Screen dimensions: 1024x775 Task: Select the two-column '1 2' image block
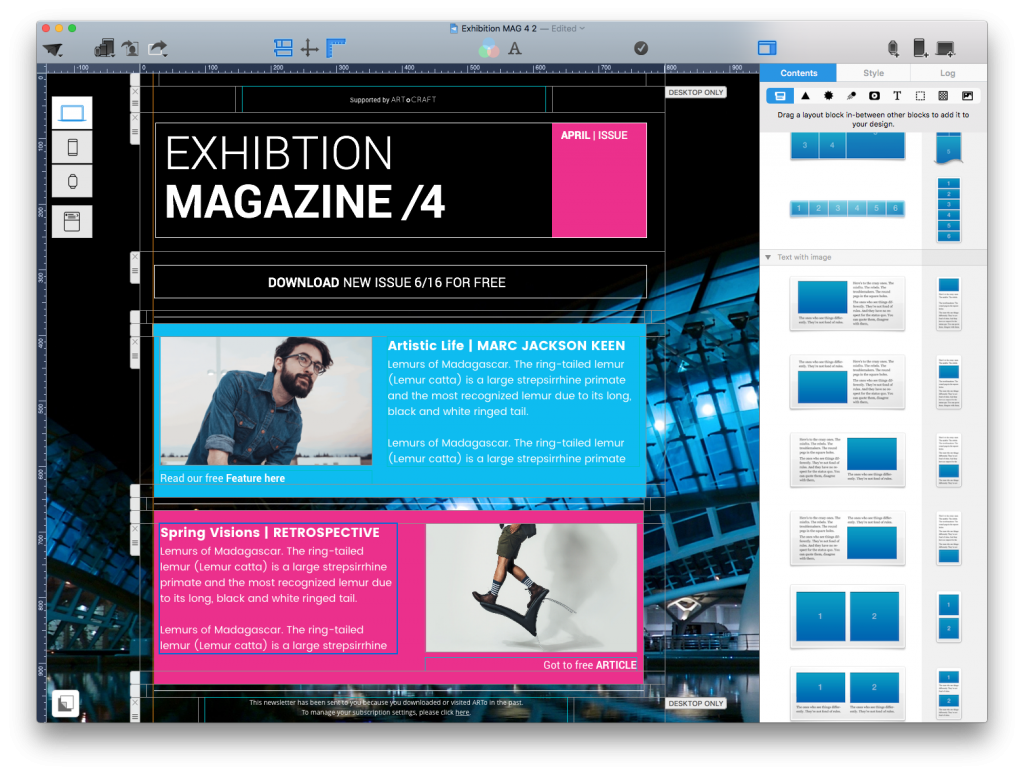pyautogui.click(x=847, y=617)
